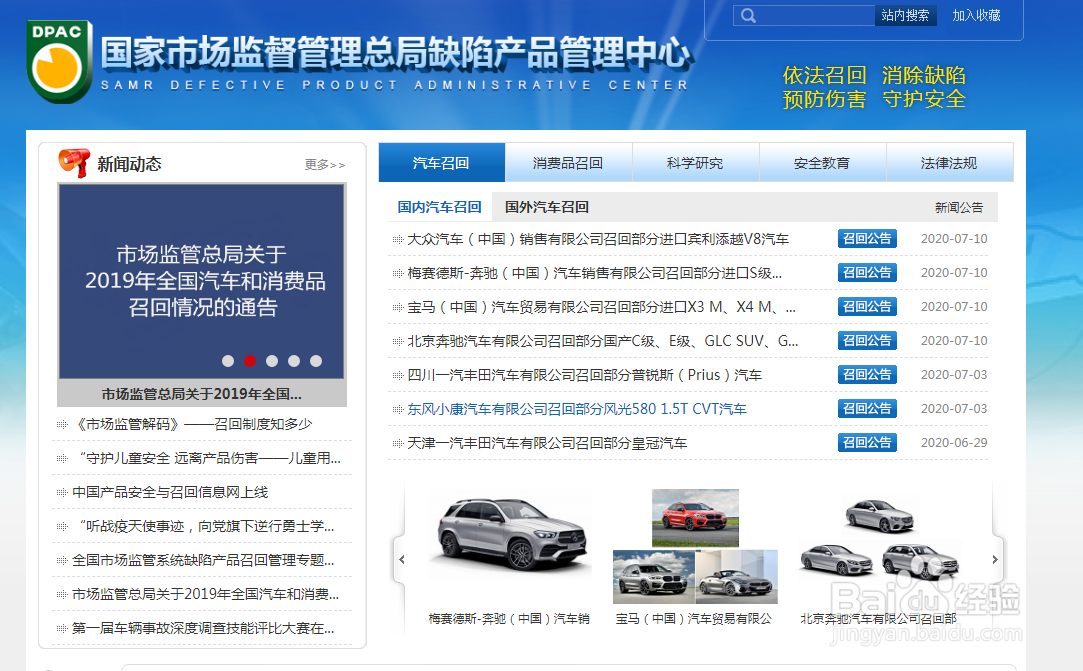Image resolution: width=1083 pixels, height=671 pixels.
Task: Click 召回公告 badge for 天津一汽丰田 row
Action: point(868,442)
